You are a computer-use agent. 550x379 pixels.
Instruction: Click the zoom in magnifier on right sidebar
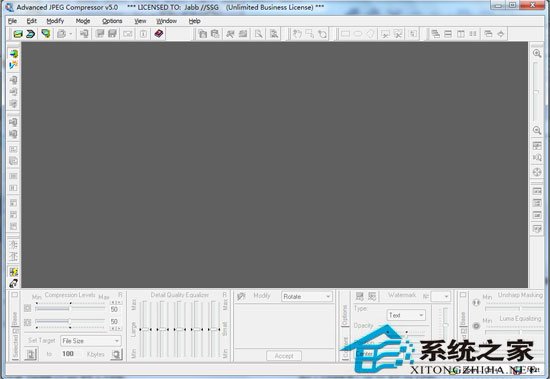[537, 53]
